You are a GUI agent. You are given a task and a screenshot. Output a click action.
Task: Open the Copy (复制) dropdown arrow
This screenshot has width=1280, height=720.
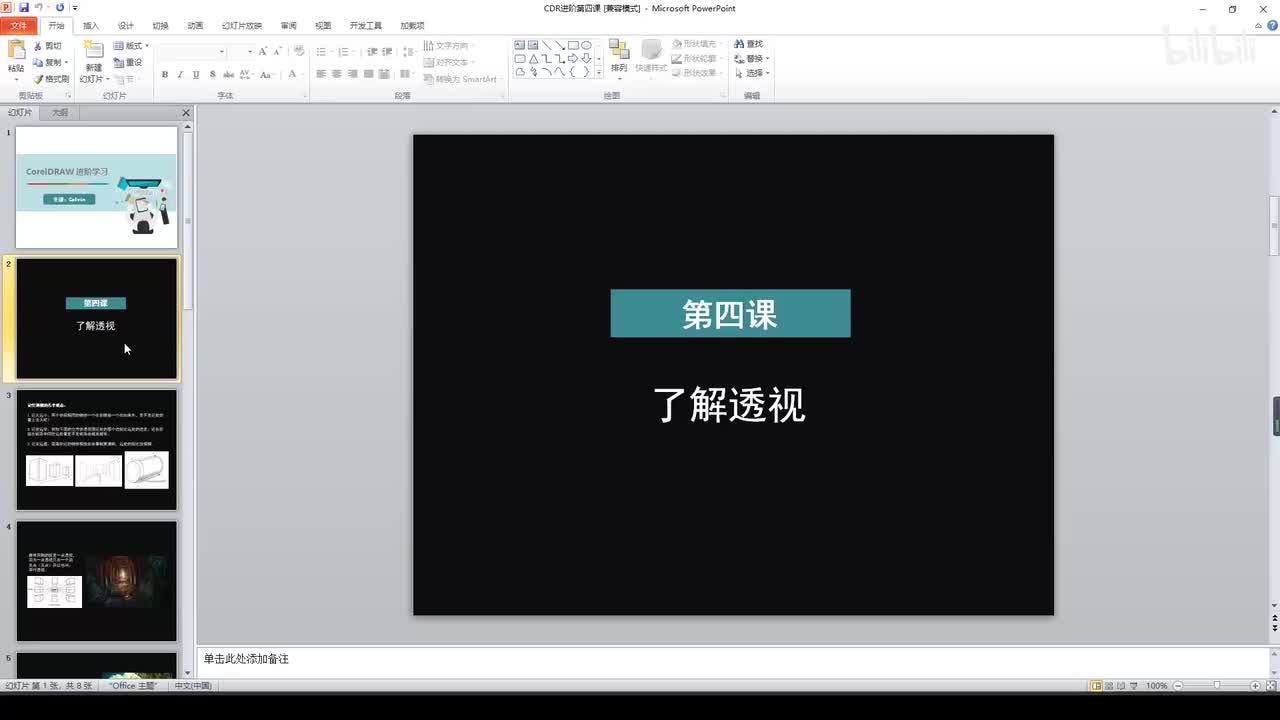pyautogui.click(x=66, y=62)
